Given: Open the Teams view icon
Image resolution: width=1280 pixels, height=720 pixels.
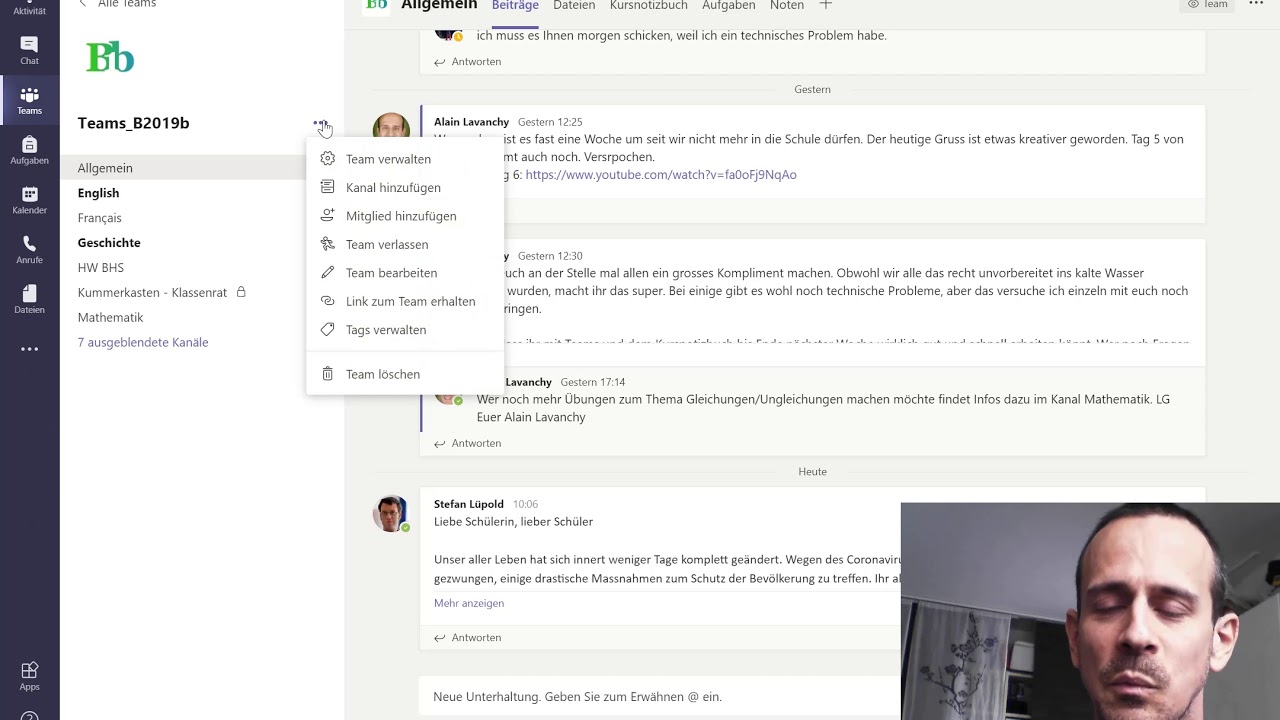Looking at the screenshot, I should 29,100.
